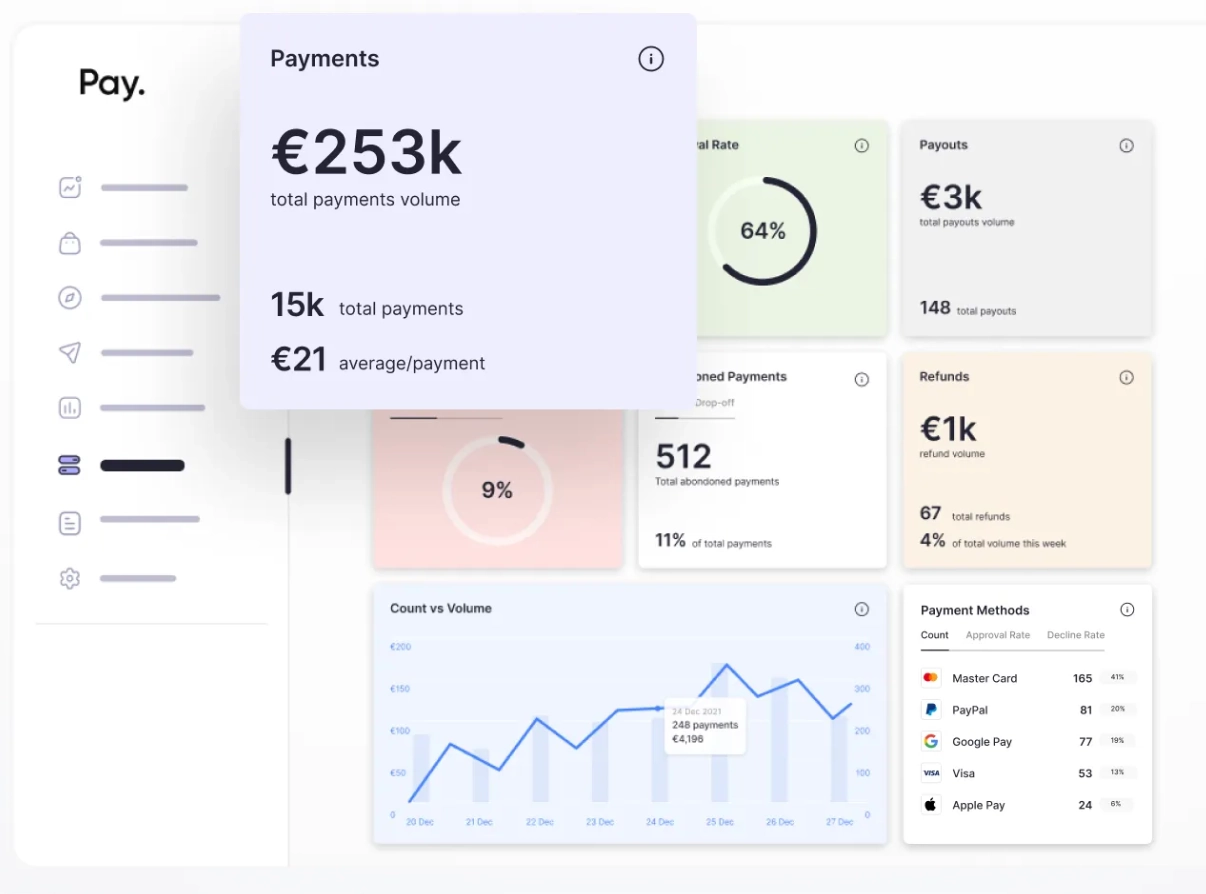Click the PayPal count 81
Image resolution: width=1206 pixels, height=894 pixels.
1086,710
